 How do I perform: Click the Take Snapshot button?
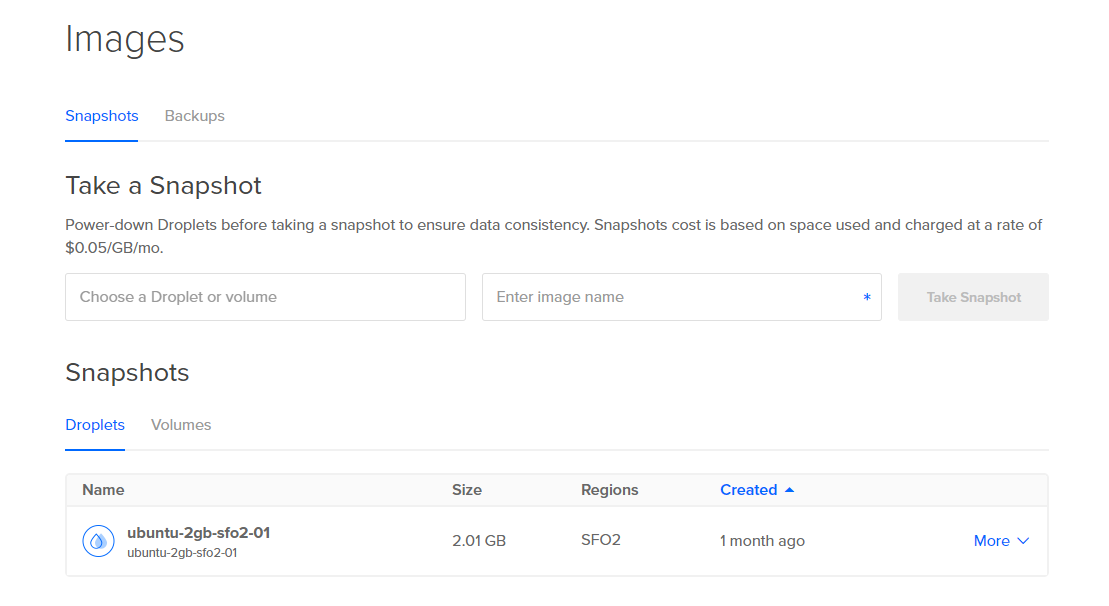click(x=973, y=297)
